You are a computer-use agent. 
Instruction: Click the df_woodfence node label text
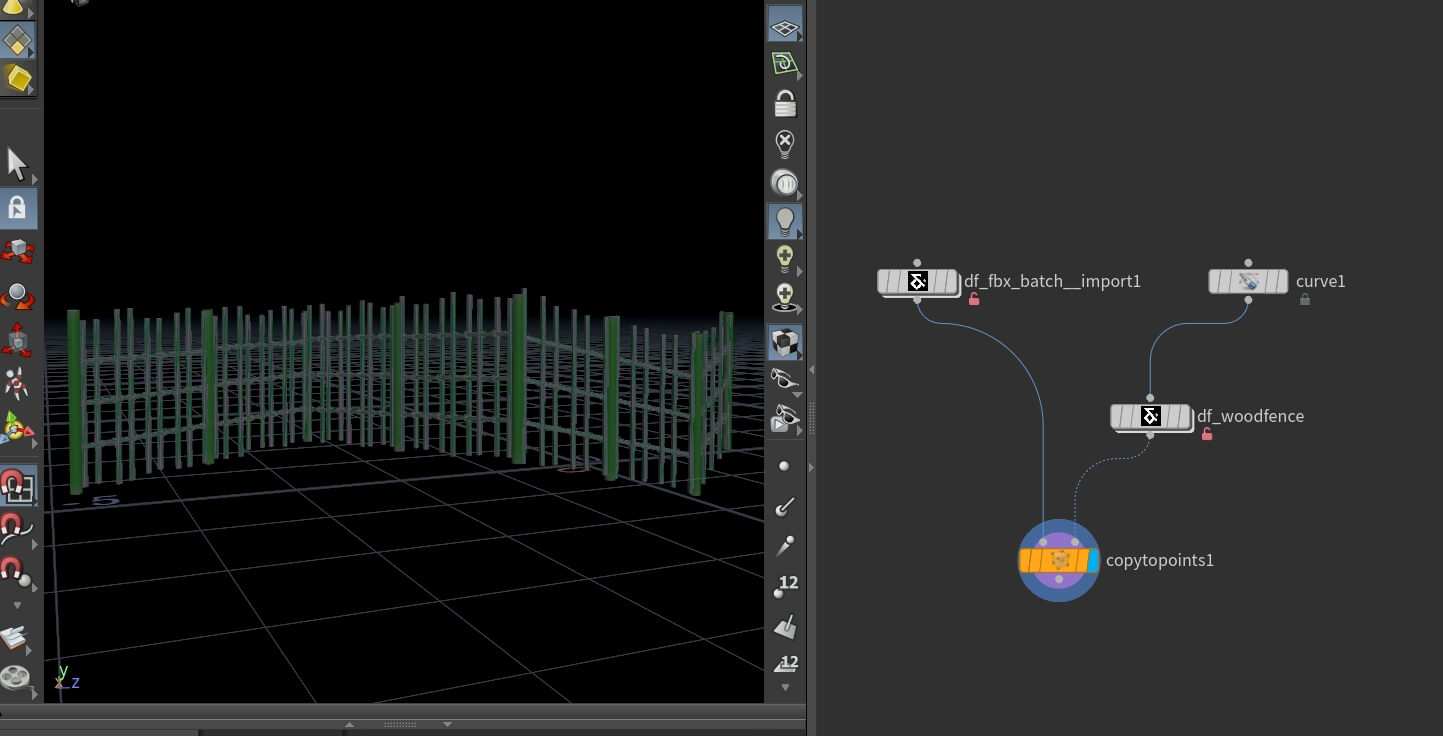[x=1250, y=416]
